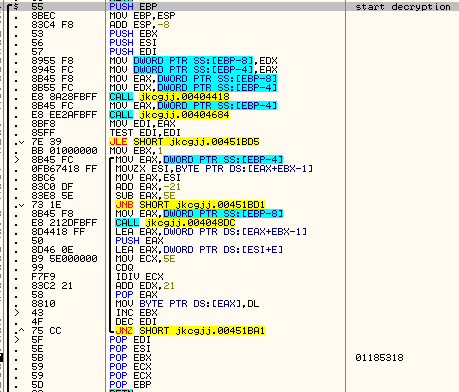459x392 pixels.
Task: Select the MOV EBX,1 instruction
Action: 136,151
